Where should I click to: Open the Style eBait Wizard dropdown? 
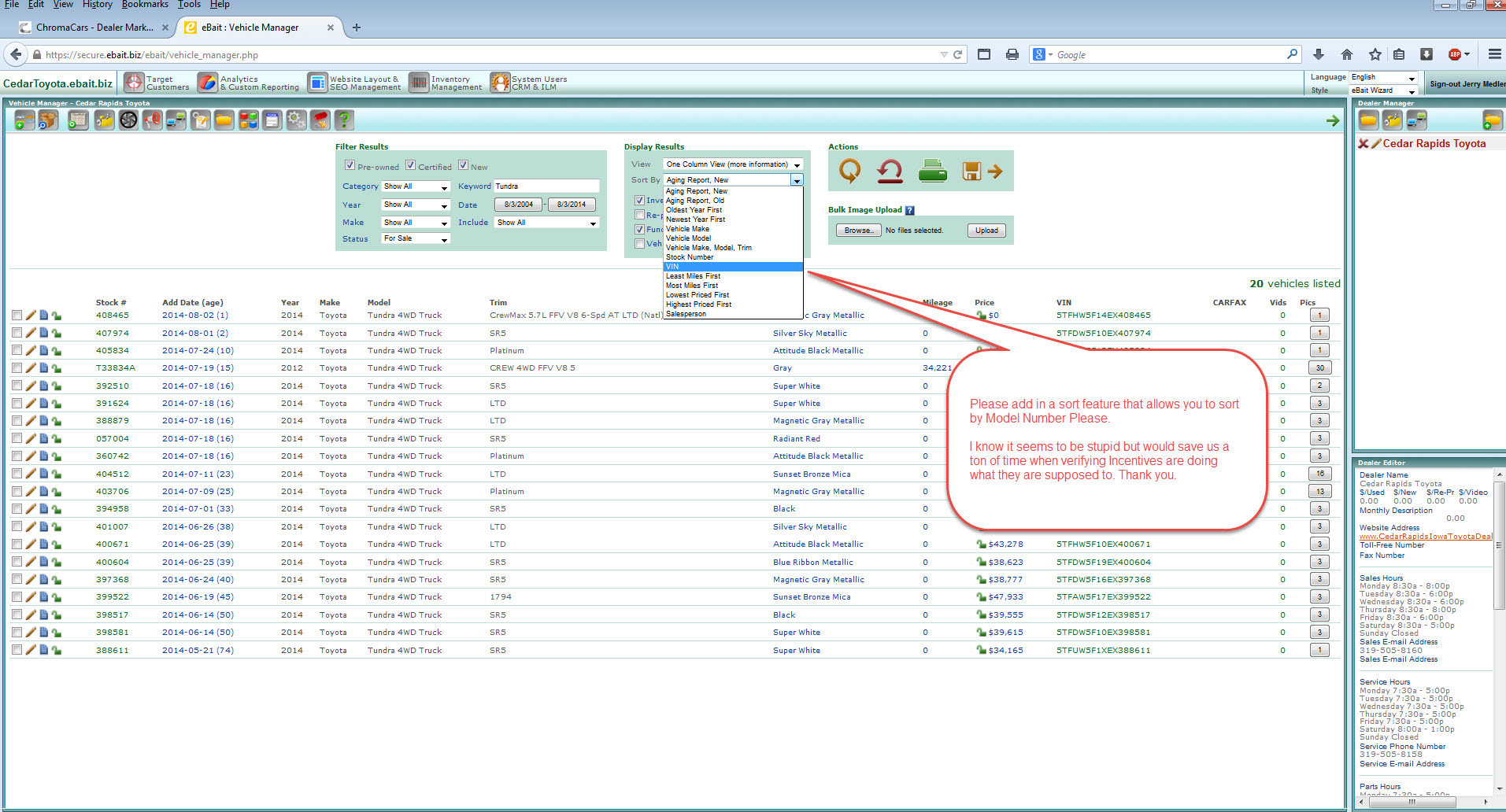[1383, 90]
